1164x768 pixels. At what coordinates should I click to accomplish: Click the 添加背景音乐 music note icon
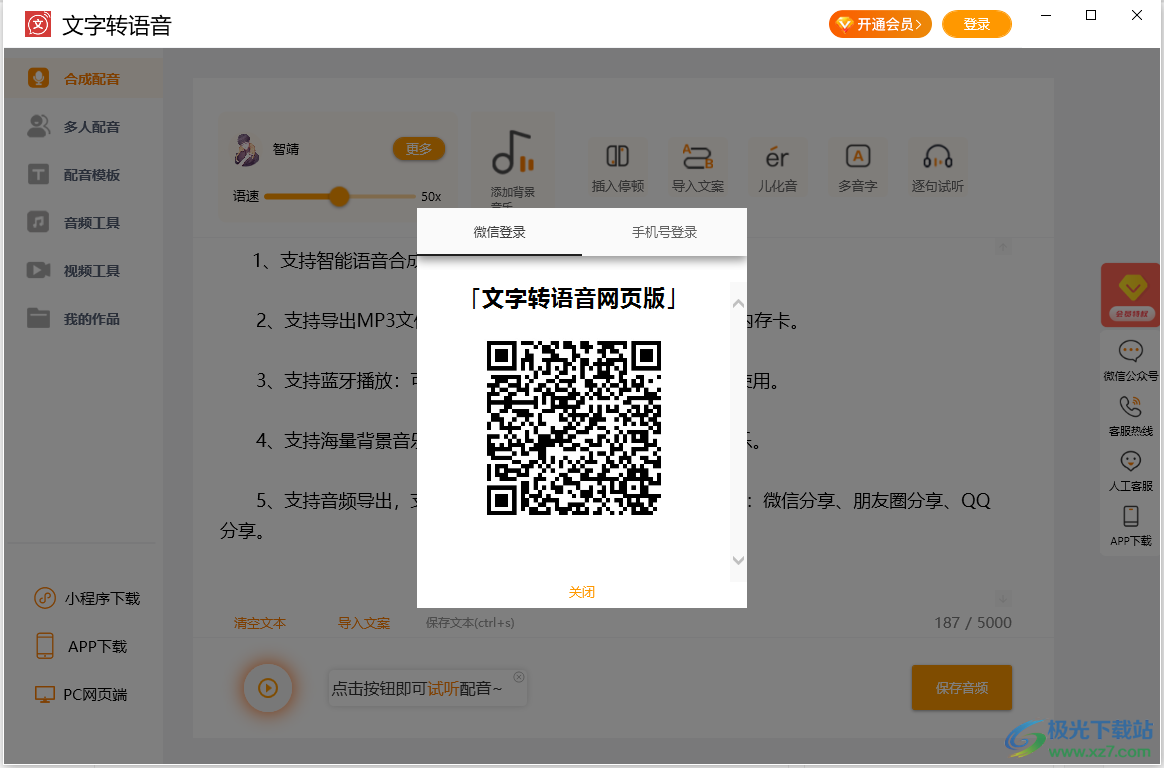(x=512, y=152)
